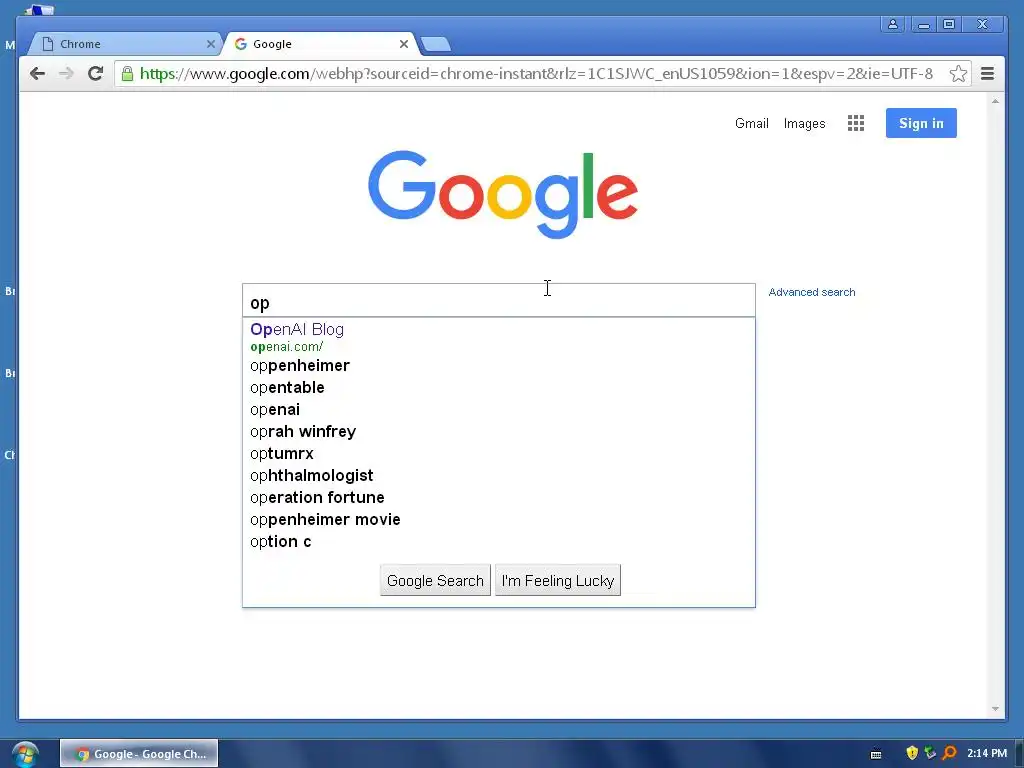Choose the optumrx suggestion

(x=499, y=453)
